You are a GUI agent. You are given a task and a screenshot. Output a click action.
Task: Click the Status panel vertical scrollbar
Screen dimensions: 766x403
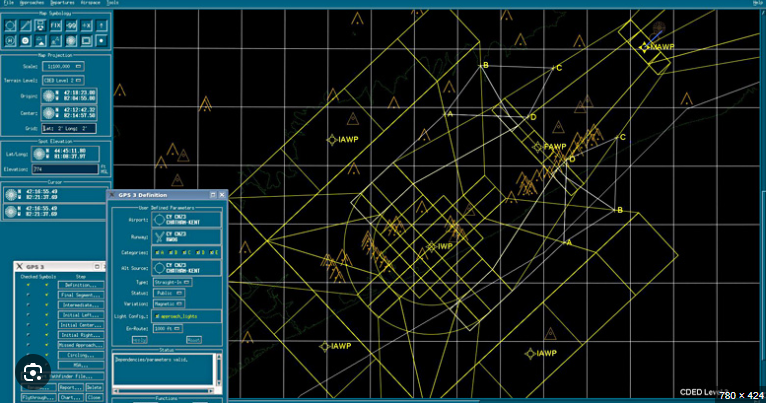[x=218, y=370]
